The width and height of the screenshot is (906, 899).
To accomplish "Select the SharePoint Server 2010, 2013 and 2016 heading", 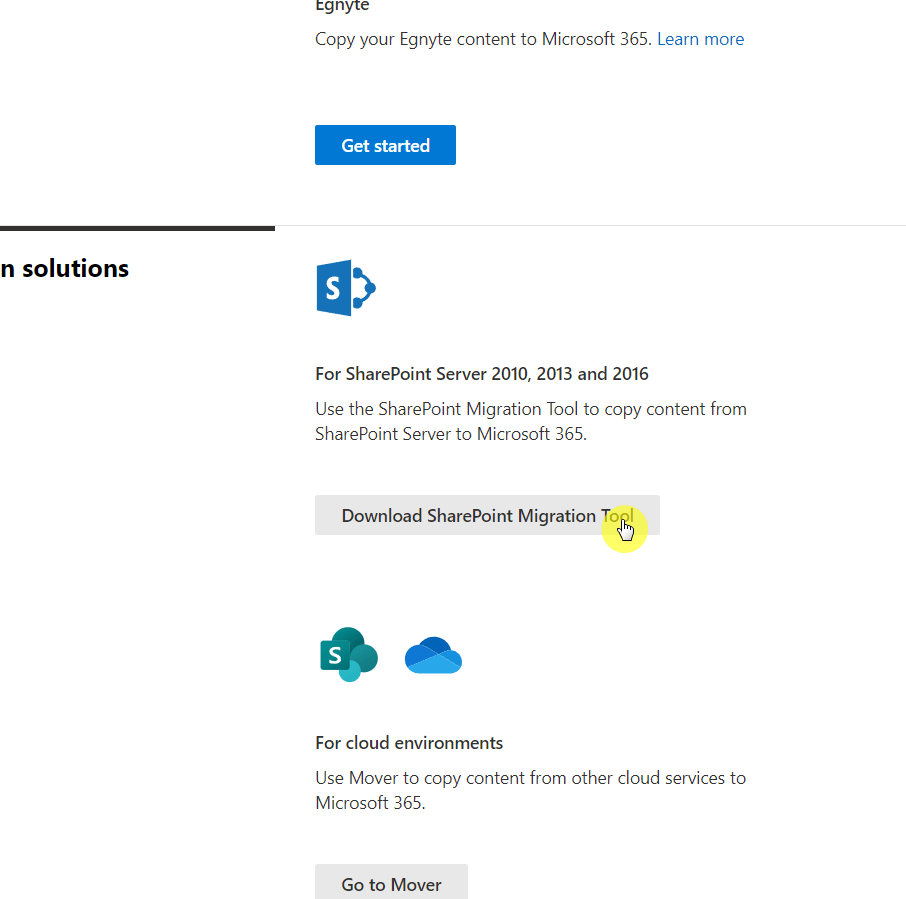I will click(x=482, y=374).
